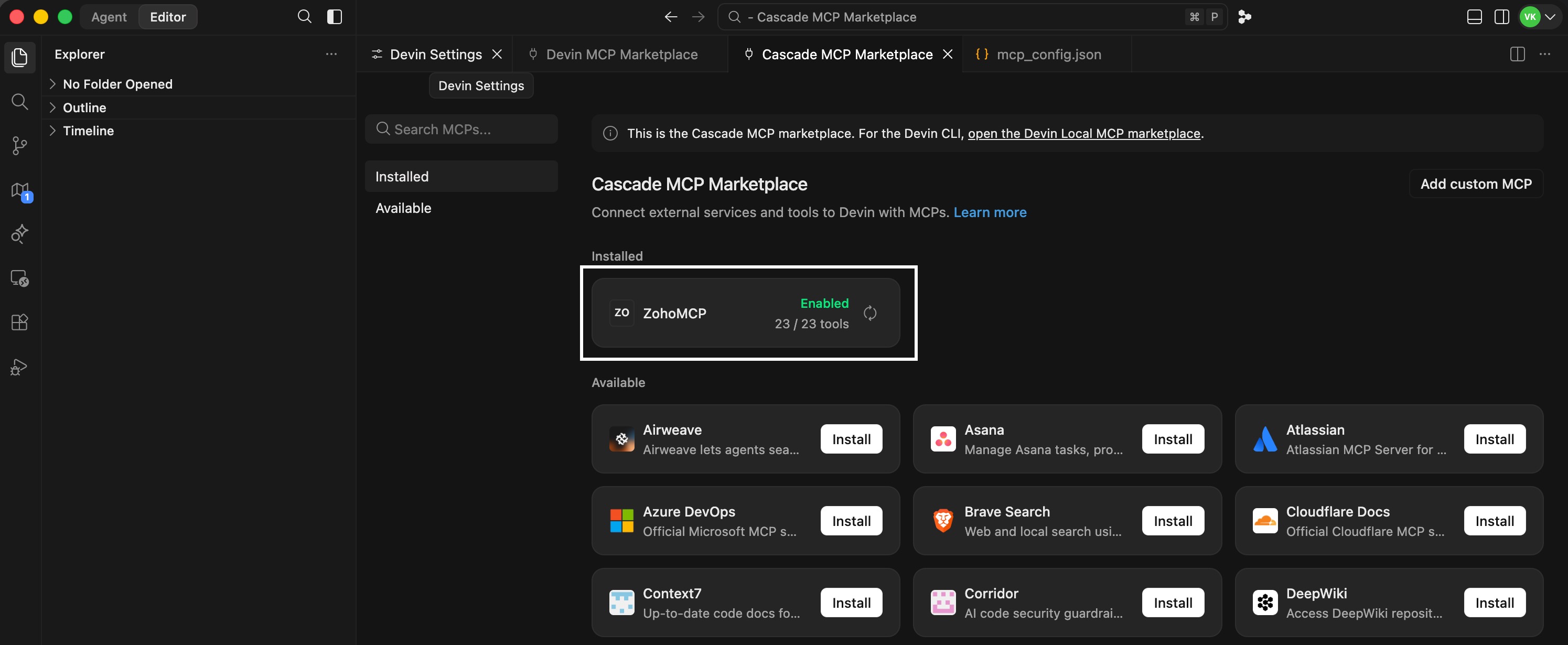Screen dimensions: 1568x645
Task: Install the Atlassian MCP
Action: click(1495, 439)
